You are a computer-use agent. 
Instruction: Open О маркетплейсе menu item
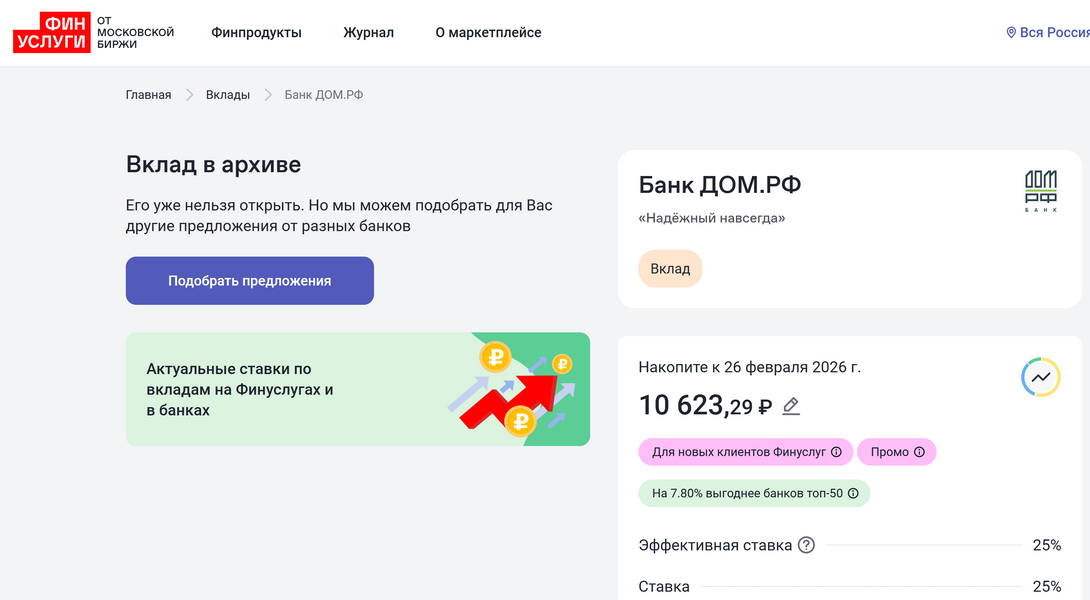(488, 33)
